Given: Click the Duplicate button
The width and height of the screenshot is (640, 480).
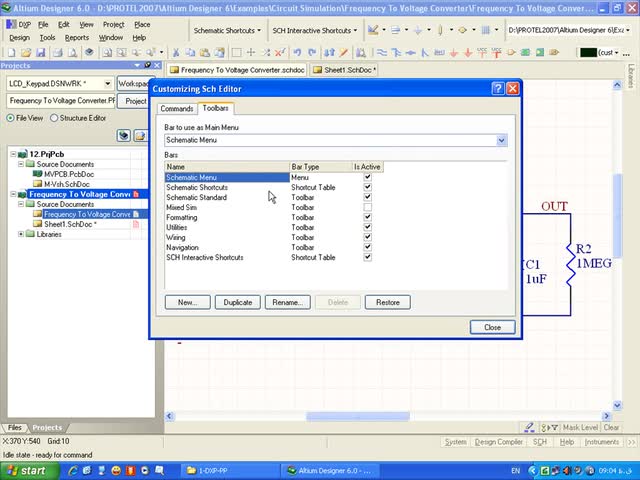Looking at the screenshot, I should click(238, 302).
